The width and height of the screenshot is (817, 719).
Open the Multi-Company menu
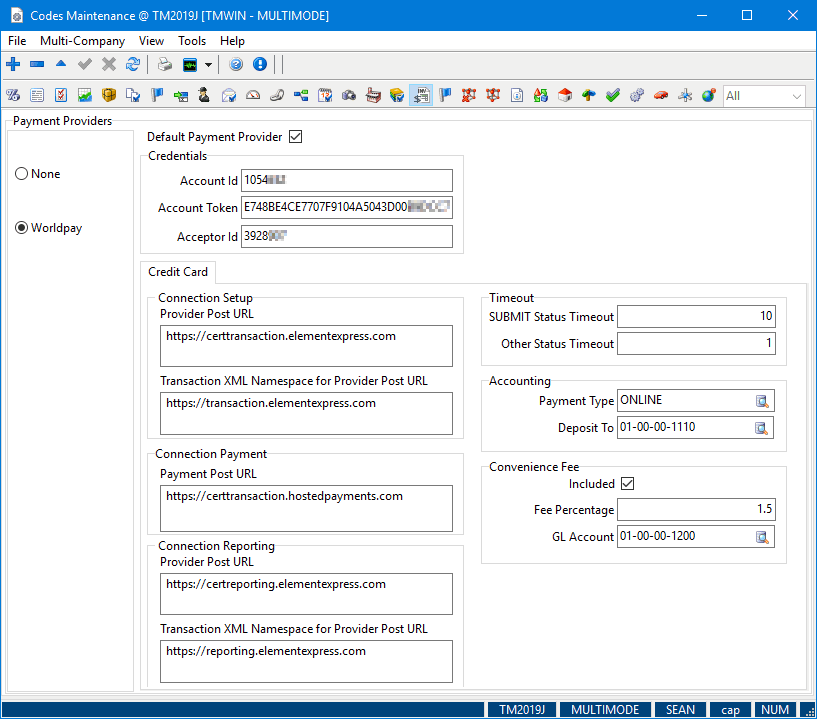point(82,41)
